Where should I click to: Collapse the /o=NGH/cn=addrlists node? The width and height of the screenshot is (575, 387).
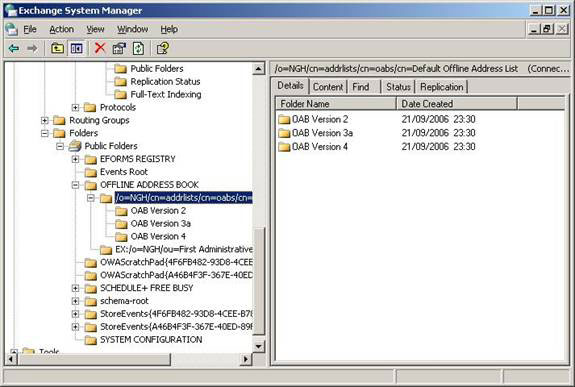(91, 198)
